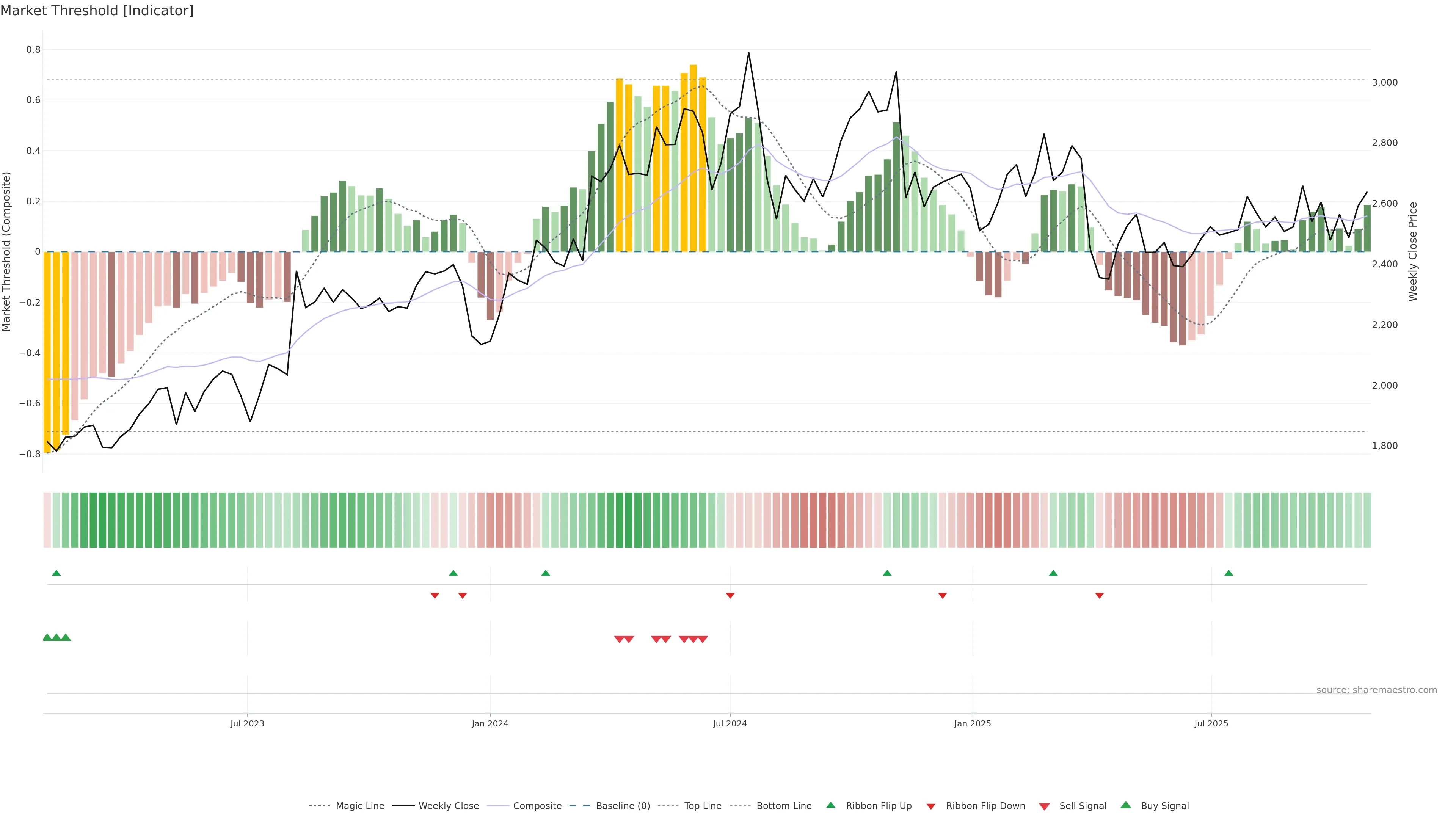Click the ribbon flip up marker near Jul 2025

tap(1229, 573)
